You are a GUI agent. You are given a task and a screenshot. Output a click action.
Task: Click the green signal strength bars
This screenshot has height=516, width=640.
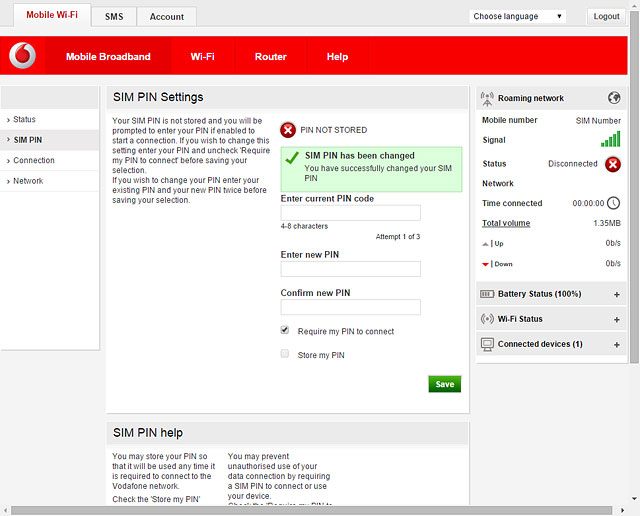coord(610,140)
